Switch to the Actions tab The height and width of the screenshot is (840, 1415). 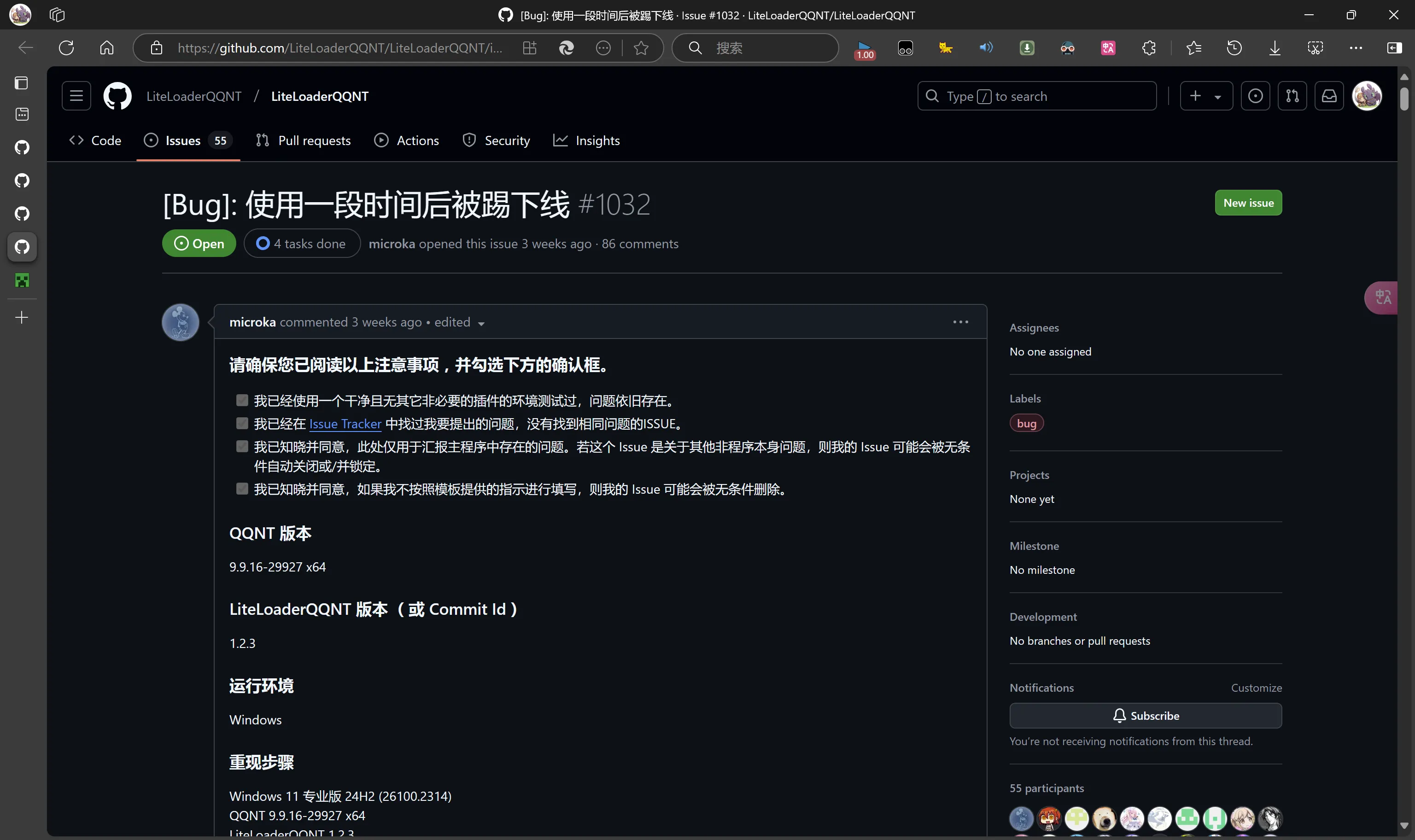click(x=406, y=140)
